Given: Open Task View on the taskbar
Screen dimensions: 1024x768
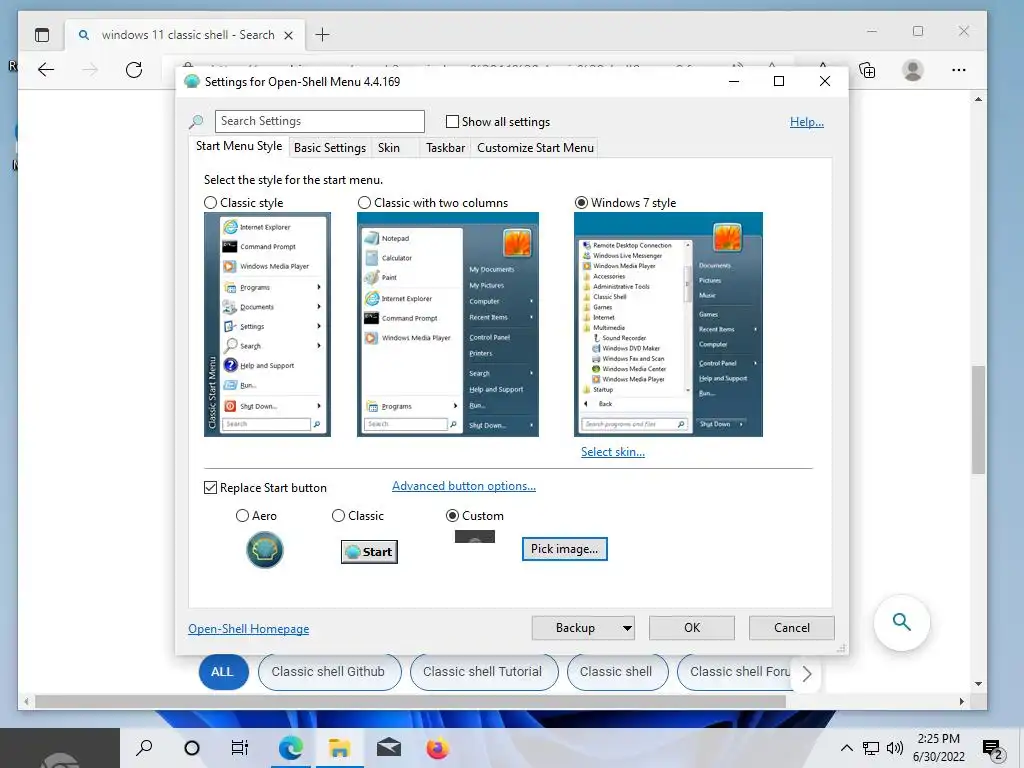Looking at the screenshot, I should point(240,748).
